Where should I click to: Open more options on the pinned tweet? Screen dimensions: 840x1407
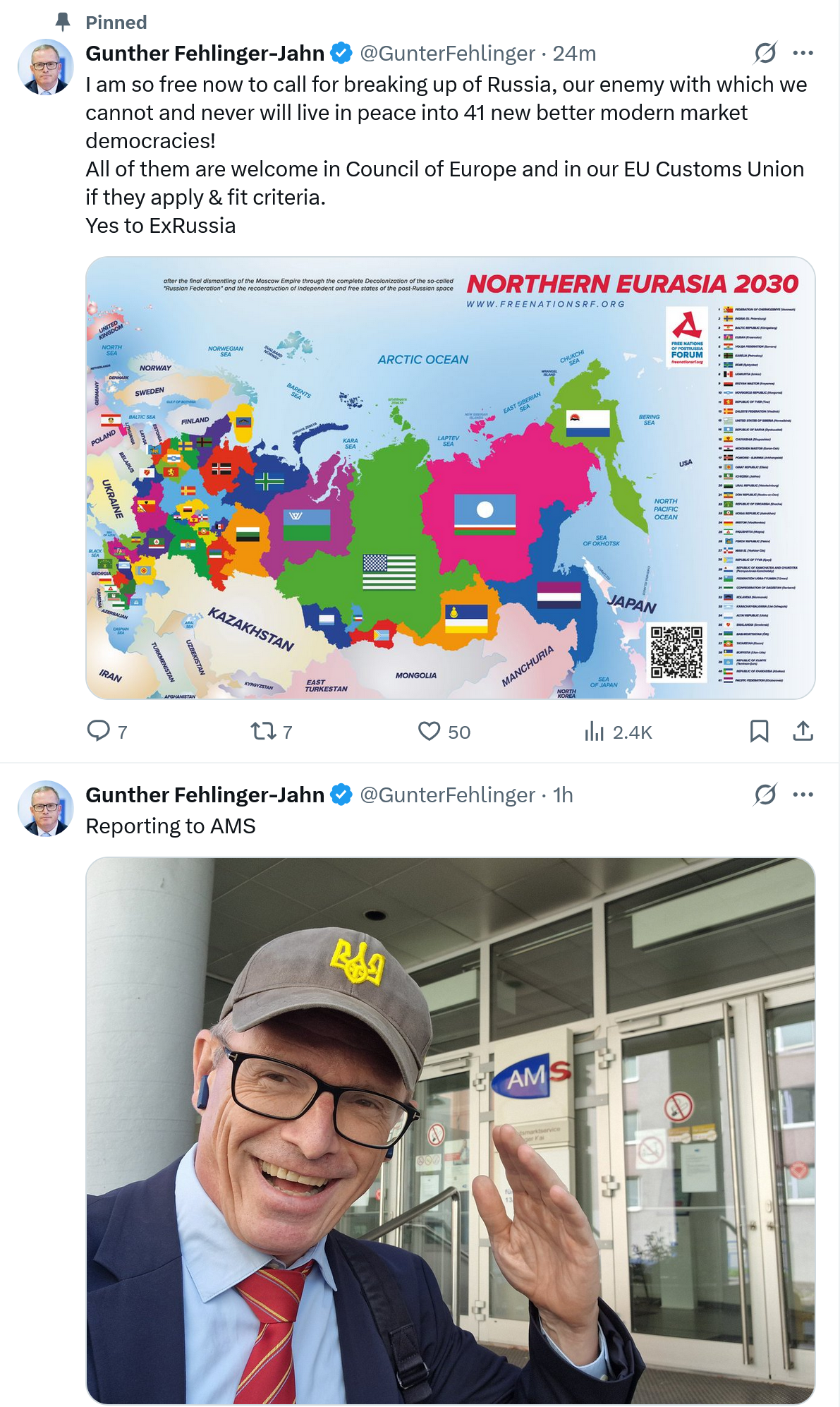pyautogui.click(x=803, y=53)
